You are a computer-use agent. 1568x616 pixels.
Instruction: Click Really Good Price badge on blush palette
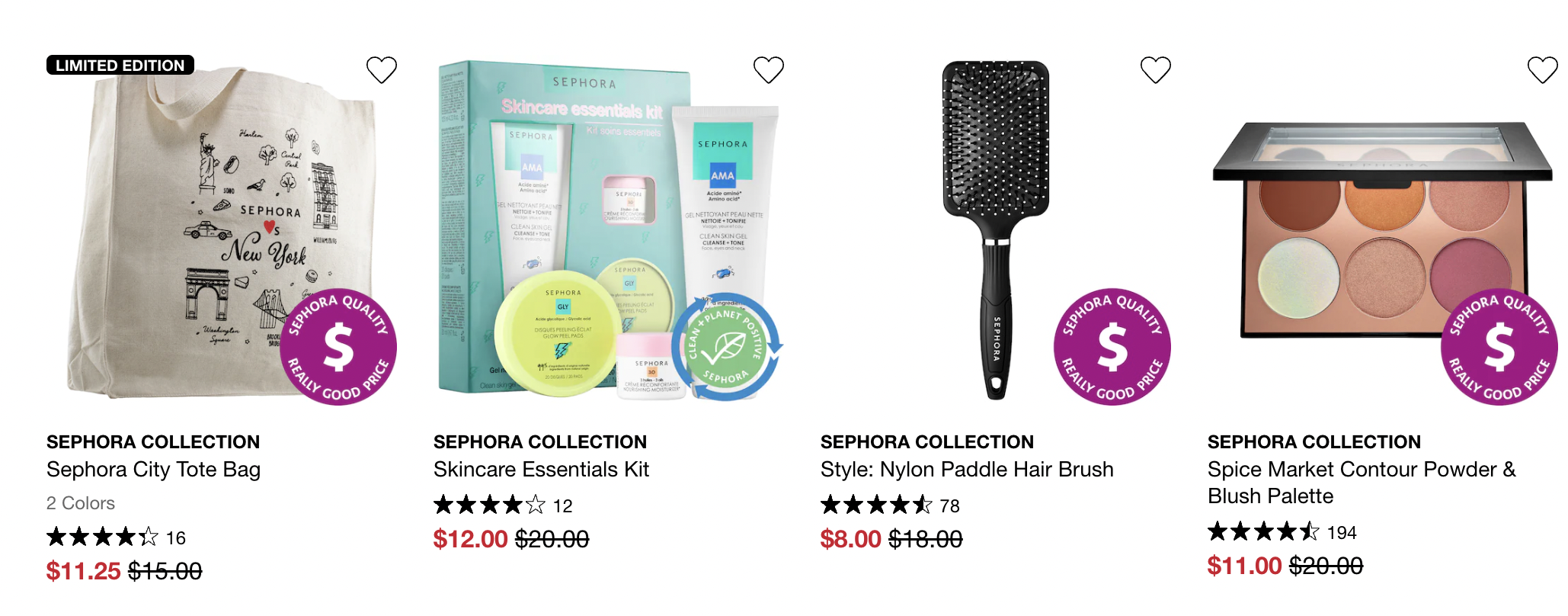click(x=1499, y=347)
